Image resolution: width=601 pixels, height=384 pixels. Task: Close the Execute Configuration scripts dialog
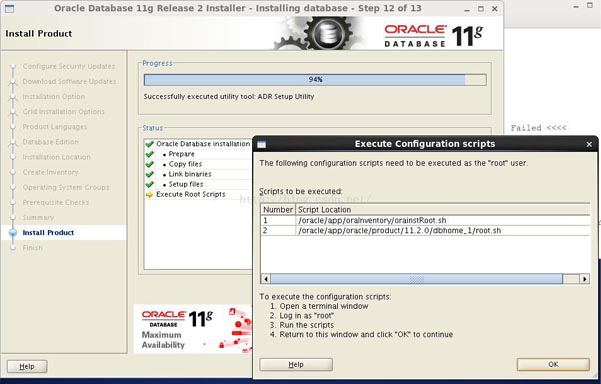pos(589,144)
